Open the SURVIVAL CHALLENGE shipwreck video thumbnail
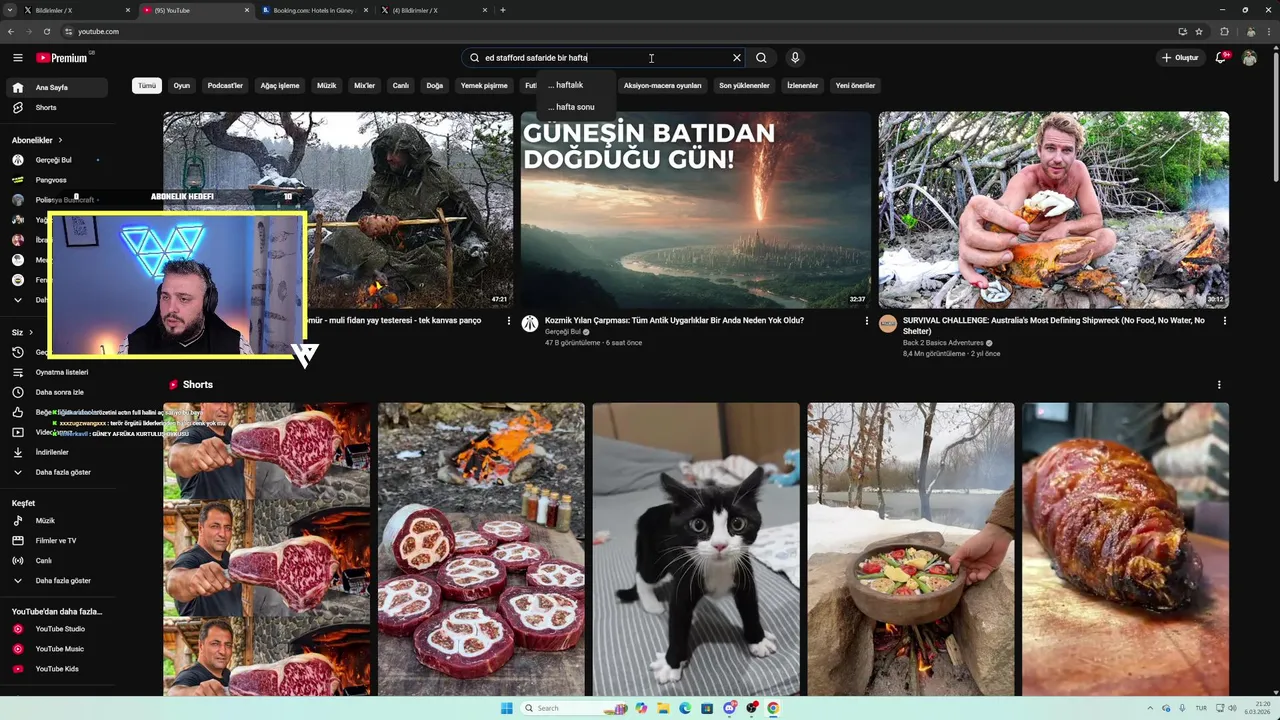Image resolution: width=1280 pixels, height=720 pixels. 1054,210
